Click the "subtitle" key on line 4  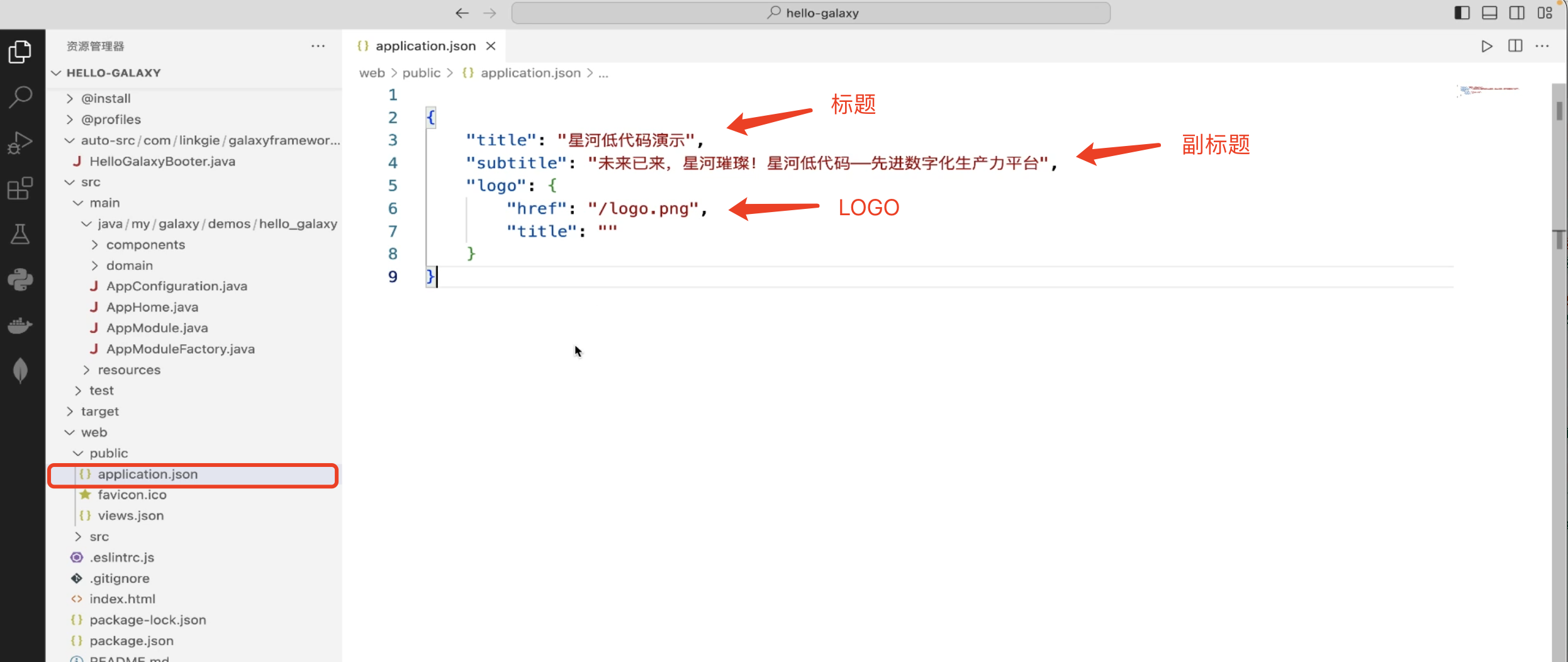pos(517,164)
